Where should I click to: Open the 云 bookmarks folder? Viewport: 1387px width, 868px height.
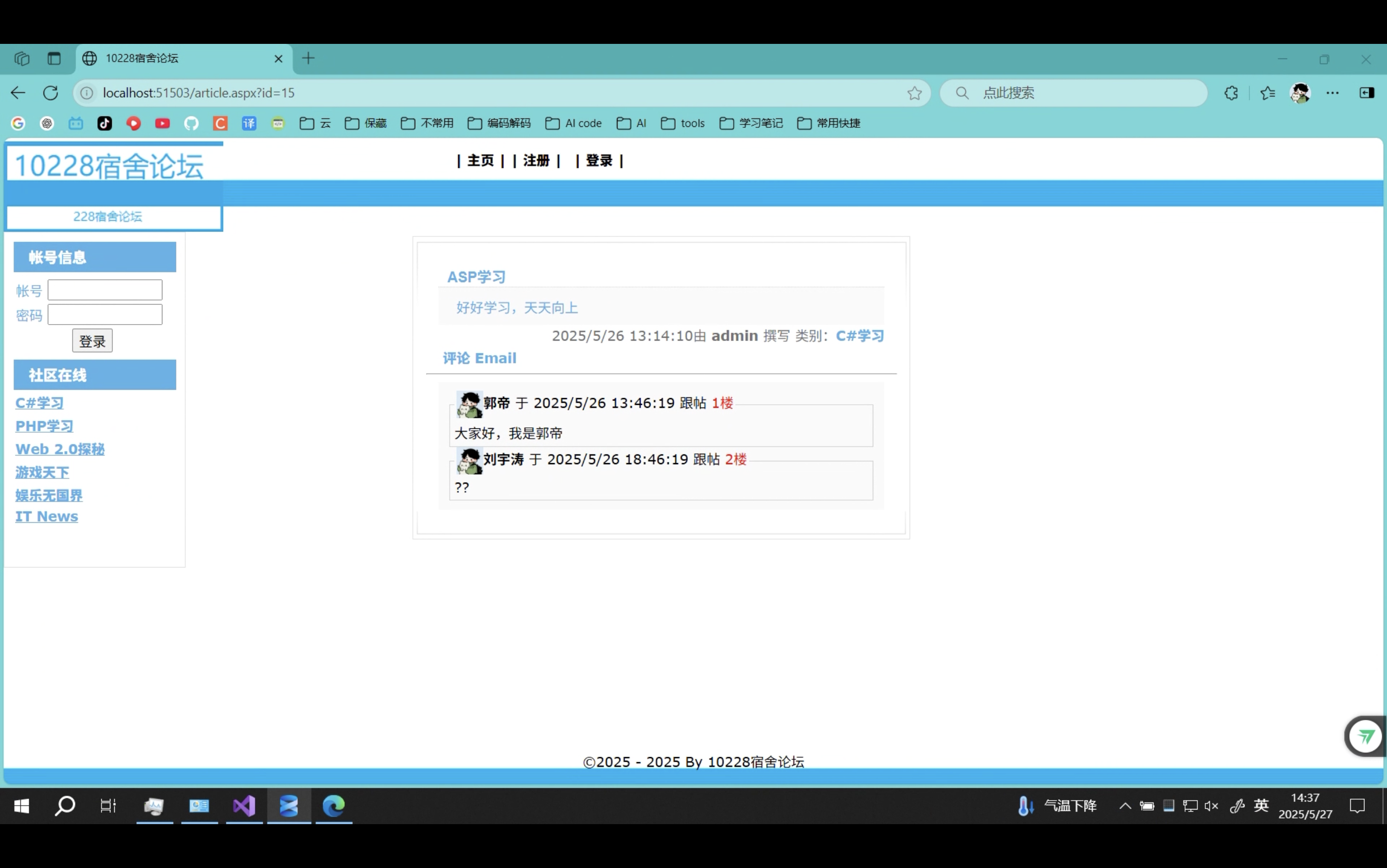point(315,124)
